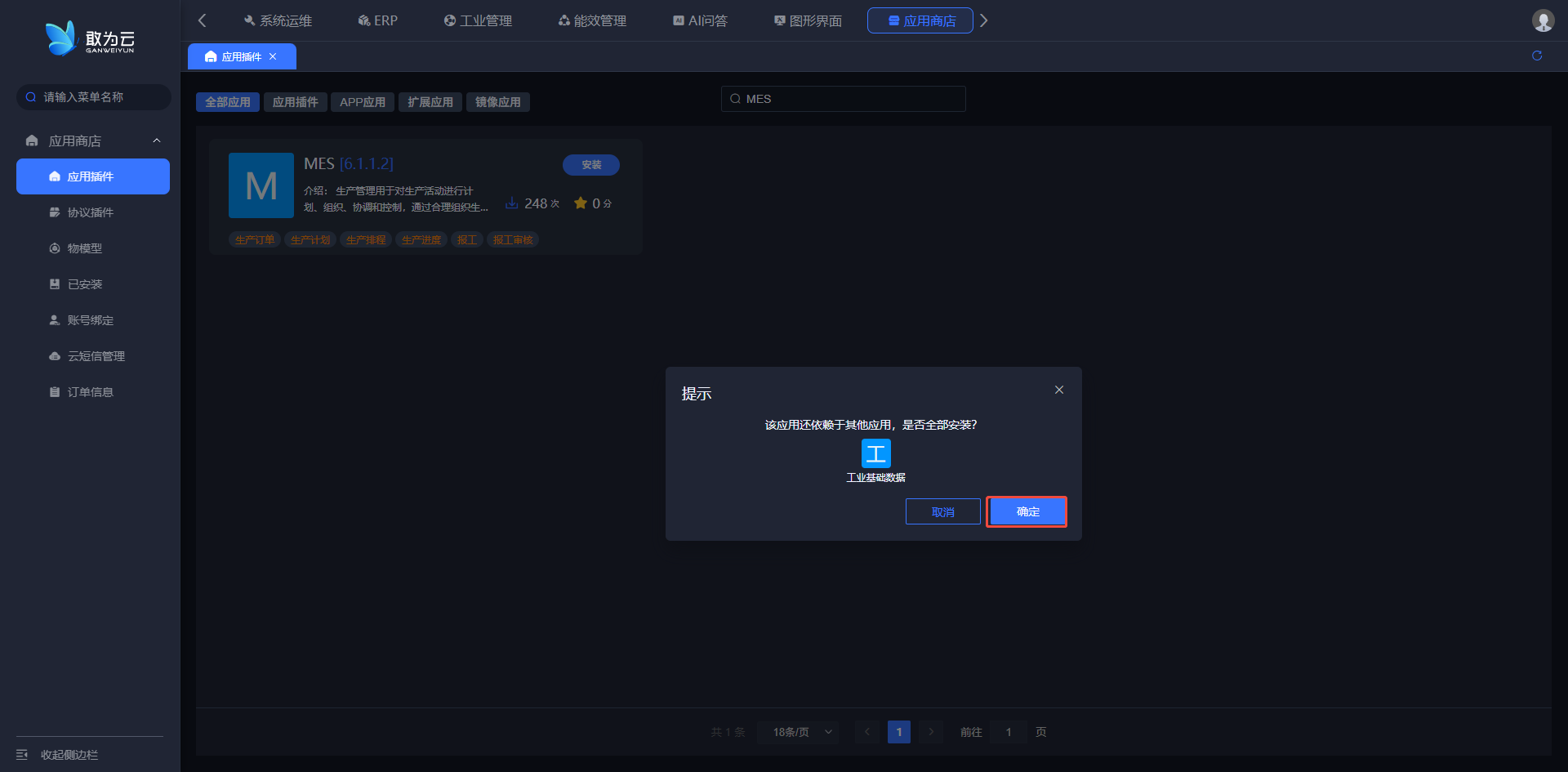Image resolution: width=1568 pixels, height=772 pixels.
Task: Click the MES search input field
Action: point(844,99)
